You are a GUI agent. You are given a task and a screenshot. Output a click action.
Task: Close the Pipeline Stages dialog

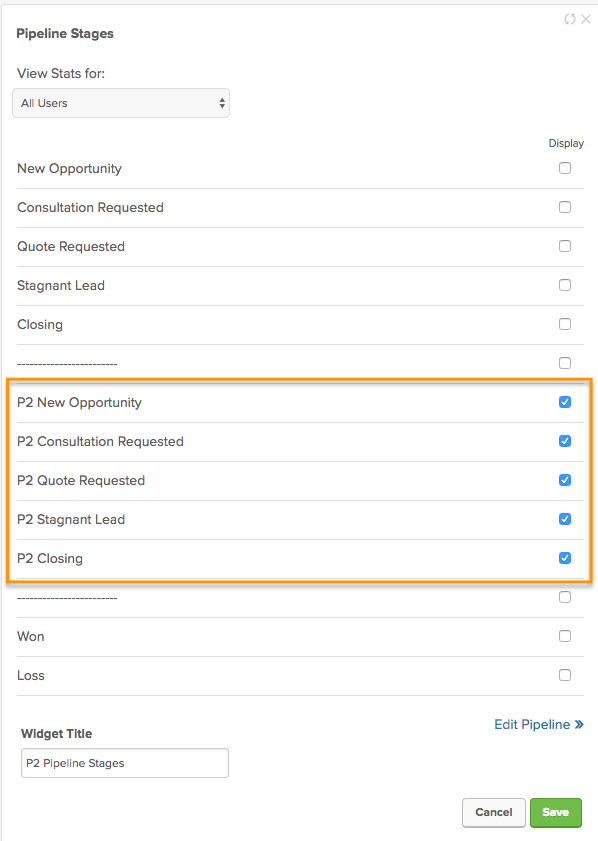(x=585, y=18)
